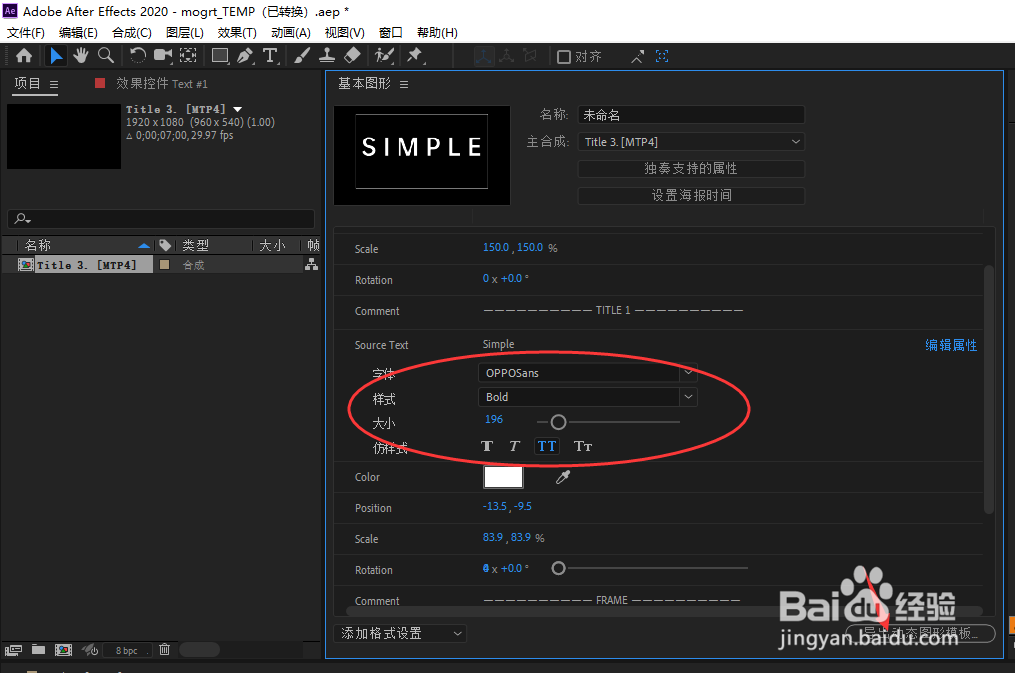This screenshot has height=673, width=1015.
Task: Open the project trash bin icon
Action: click(x=164, y=649)
